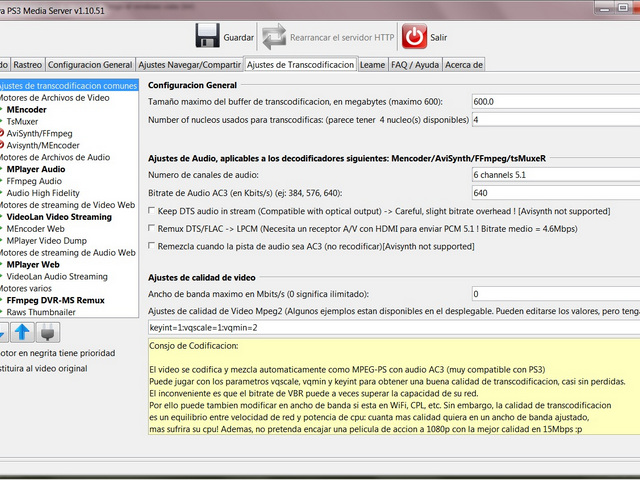Enable Keep DTS audio in stream checkbox
The image size is (640, 480).
tap(151, 211)
